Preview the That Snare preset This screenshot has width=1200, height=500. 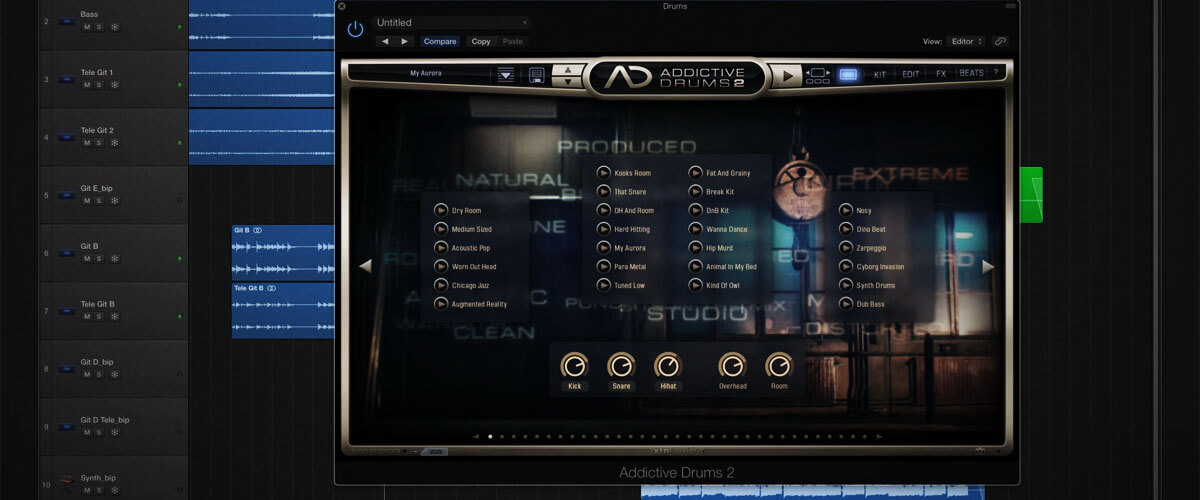(604, 192)
